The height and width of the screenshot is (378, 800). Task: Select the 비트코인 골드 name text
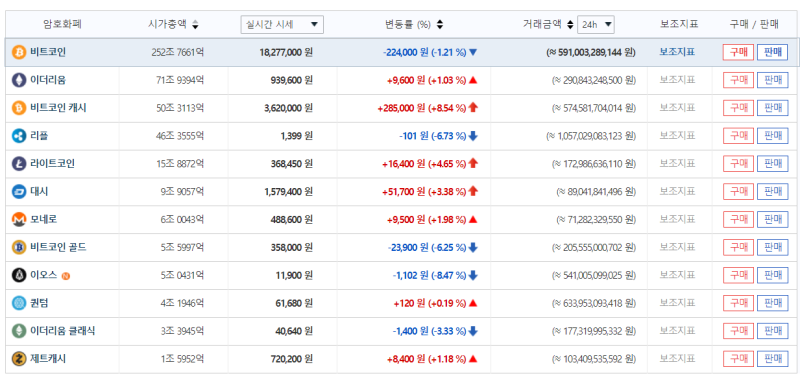(x=58, y=247)
